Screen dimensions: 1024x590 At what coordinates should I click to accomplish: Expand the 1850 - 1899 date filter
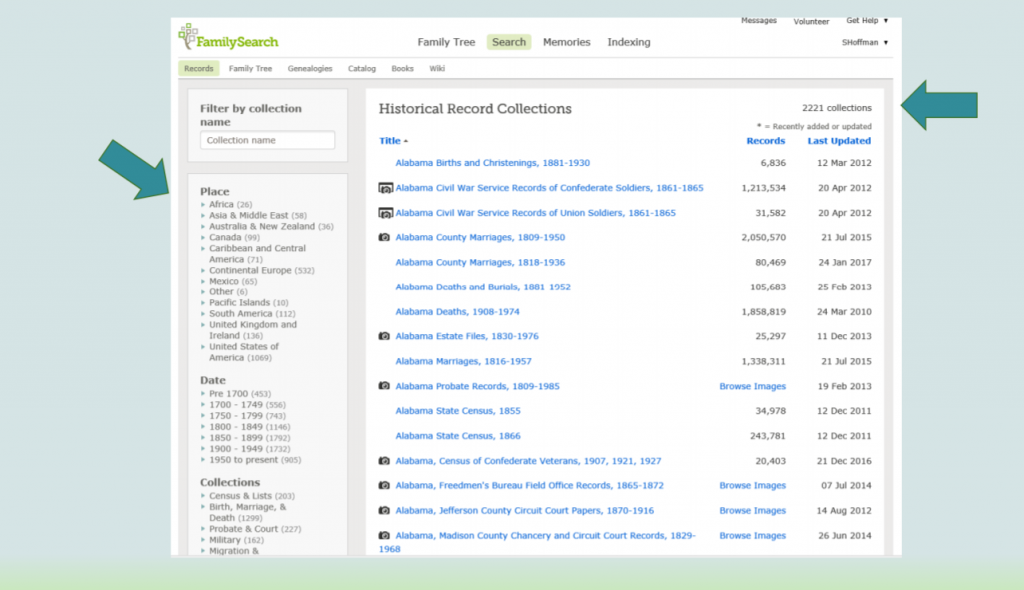tap(203, 438)
